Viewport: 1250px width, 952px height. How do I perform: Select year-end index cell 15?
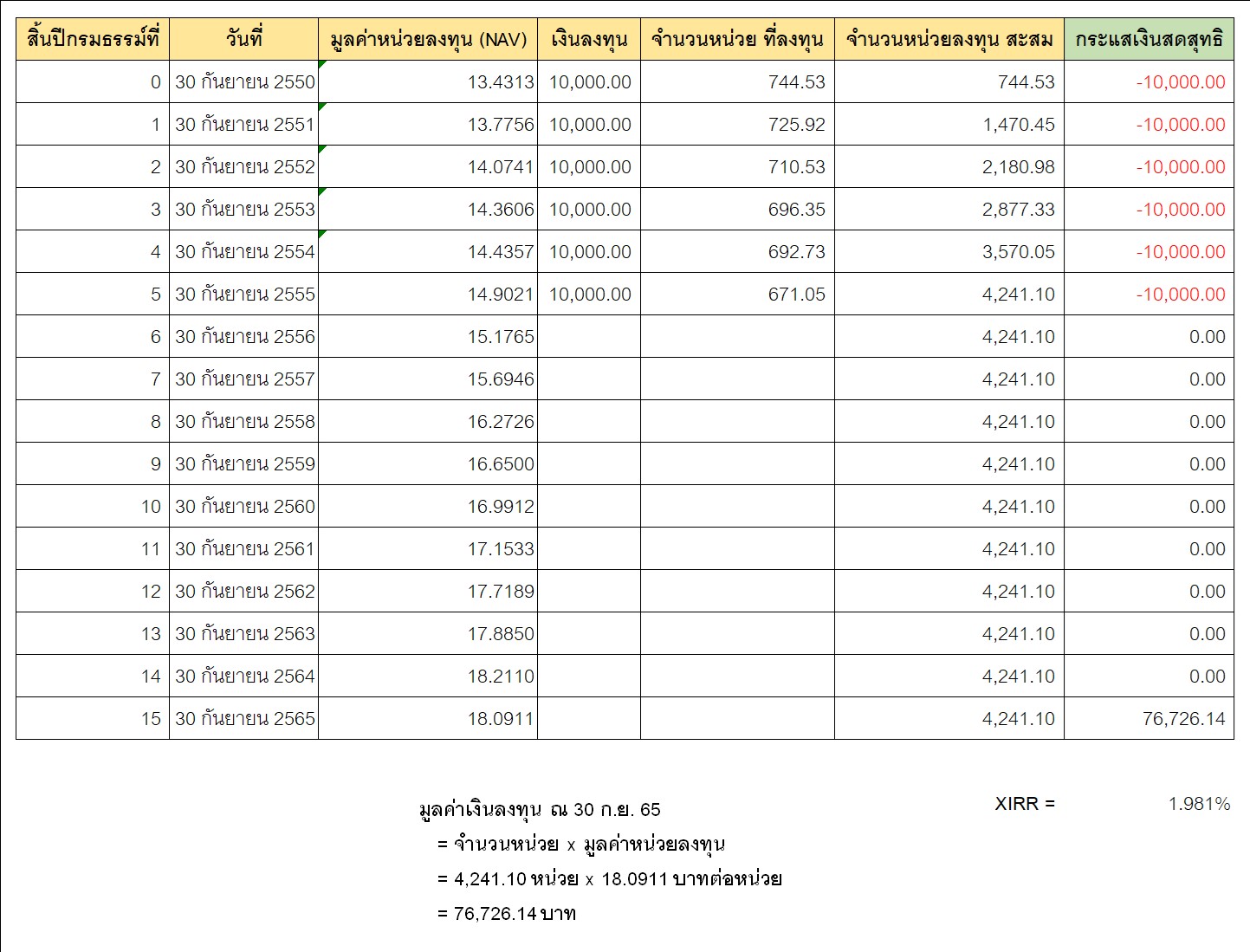[x=151, y=719]
